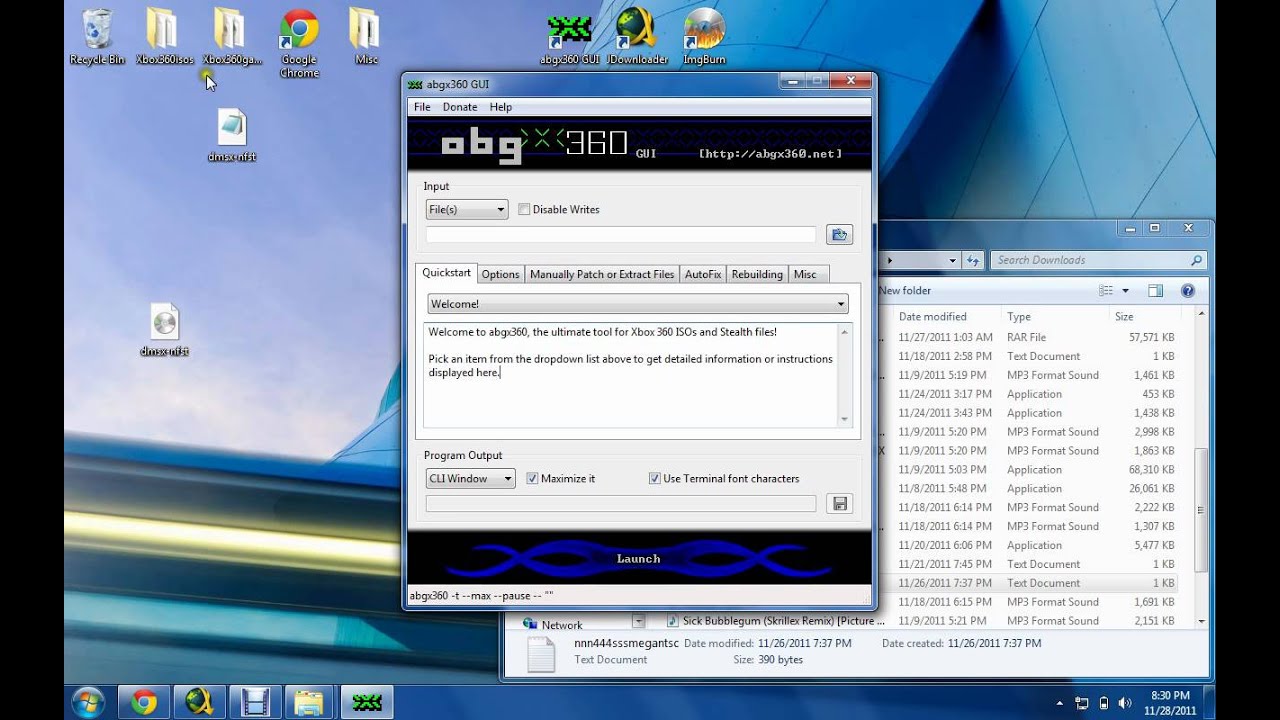Open the Explorer address bar history dropdown
The width and height of the screenshot is (1280, 720).
[952, 260]
